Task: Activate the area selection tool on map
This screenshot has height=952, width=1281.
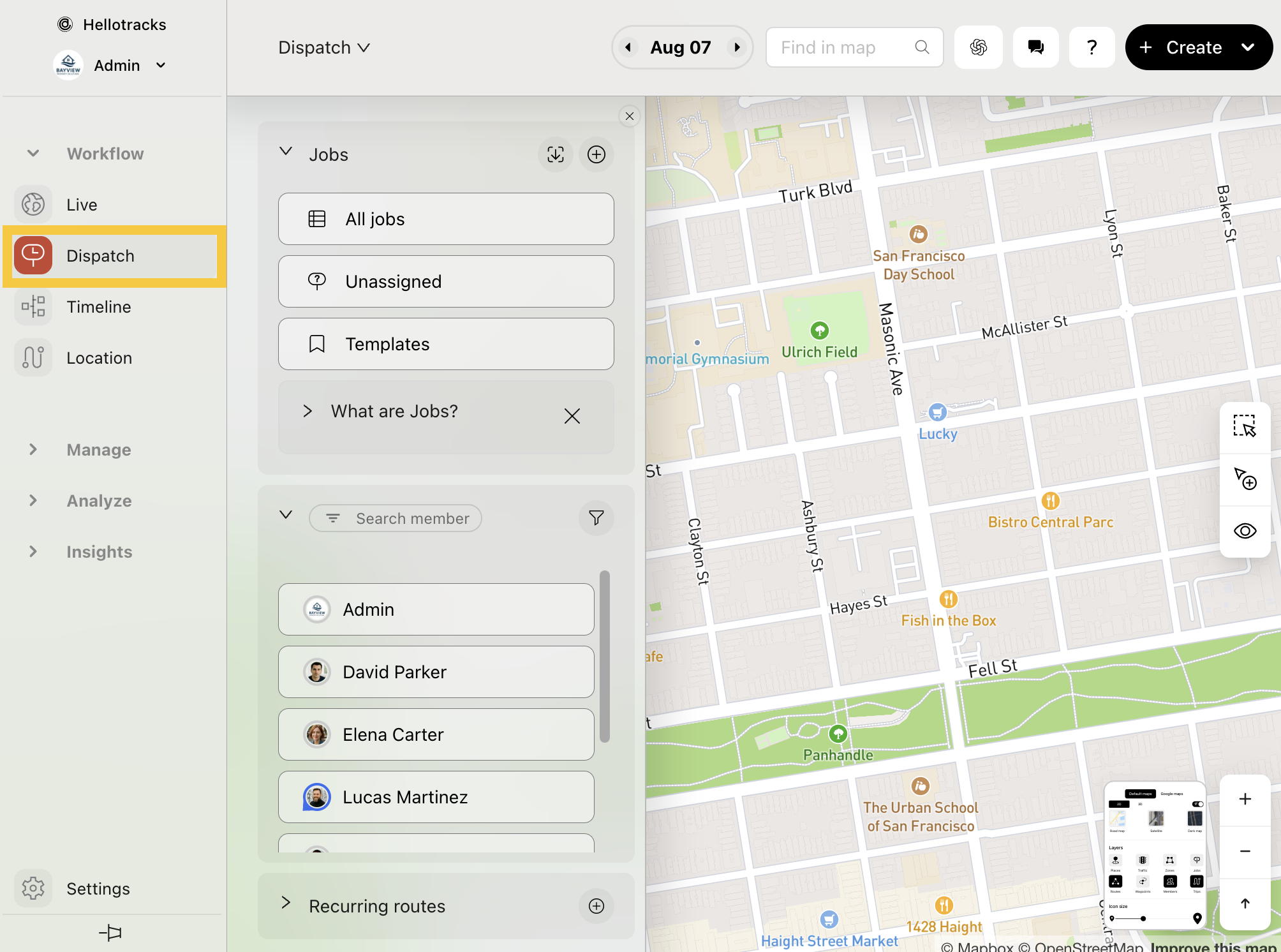Action: (1245, 426)
